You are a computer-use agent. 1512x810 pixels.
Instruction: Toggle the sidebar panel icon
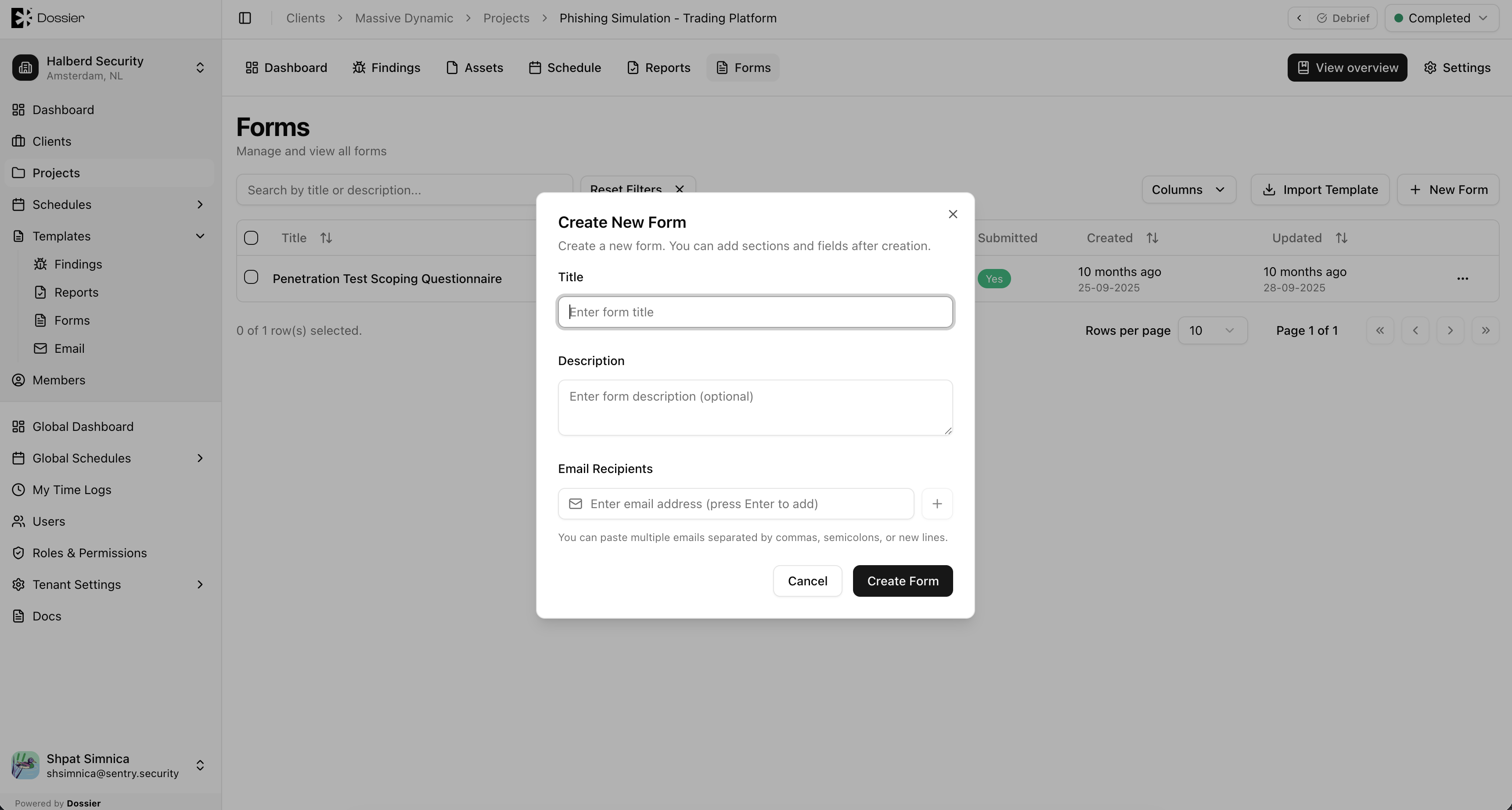(x=245, y=18)
